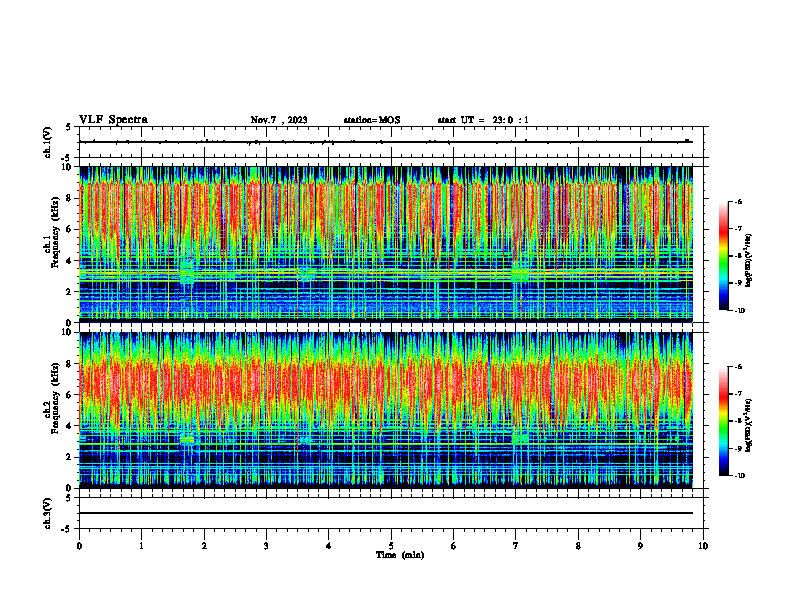The height and width of the screenshot is (612, 792).
Task: Click the "ch.3(V)" waveform axis label
Action: point(48,514)
